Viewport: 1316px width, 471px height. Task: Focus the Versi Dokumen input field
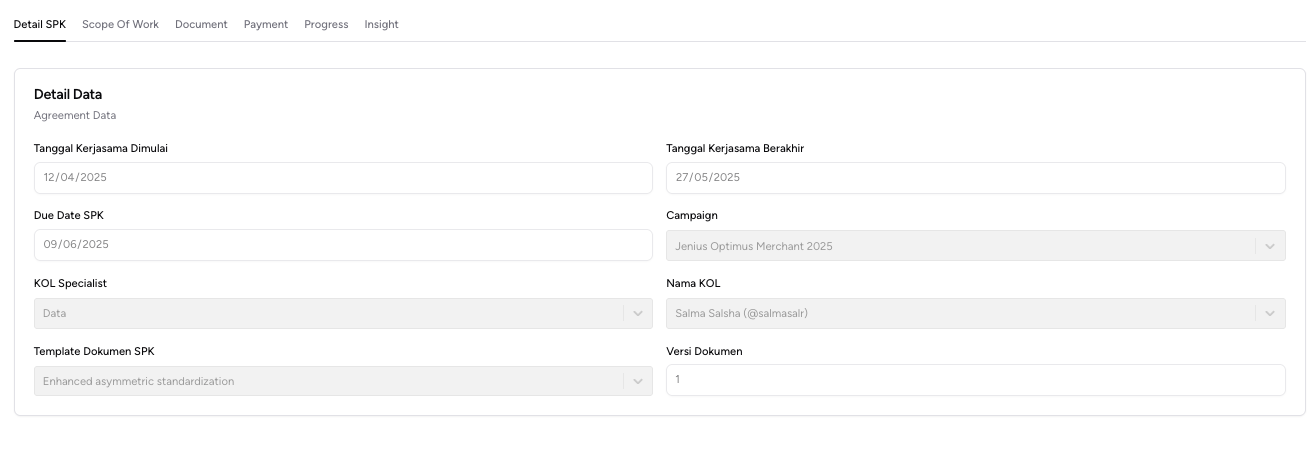(975, 380)
